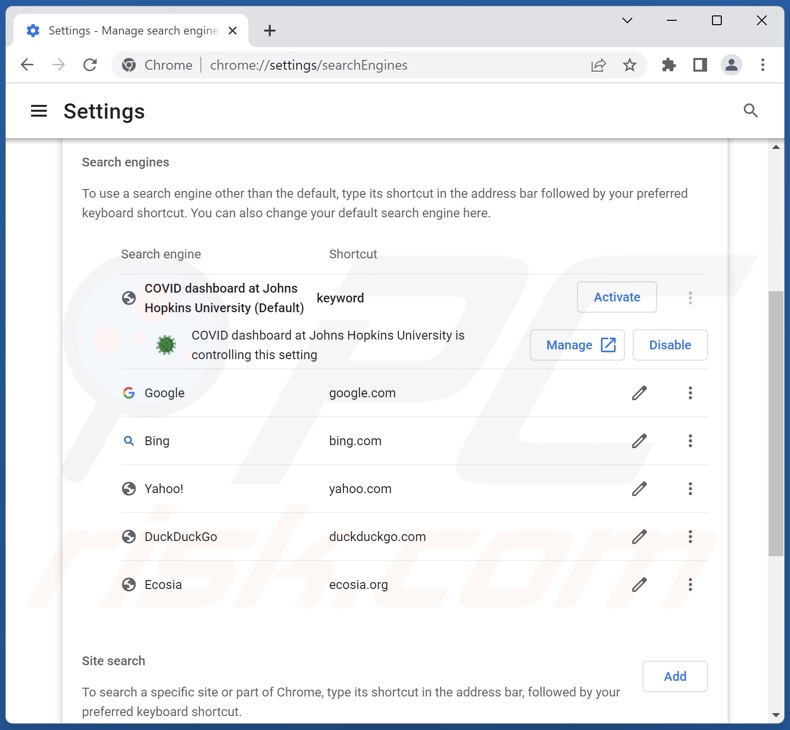
Task: Open Chrome's three-dot main menu
Action: coord(762,65)
